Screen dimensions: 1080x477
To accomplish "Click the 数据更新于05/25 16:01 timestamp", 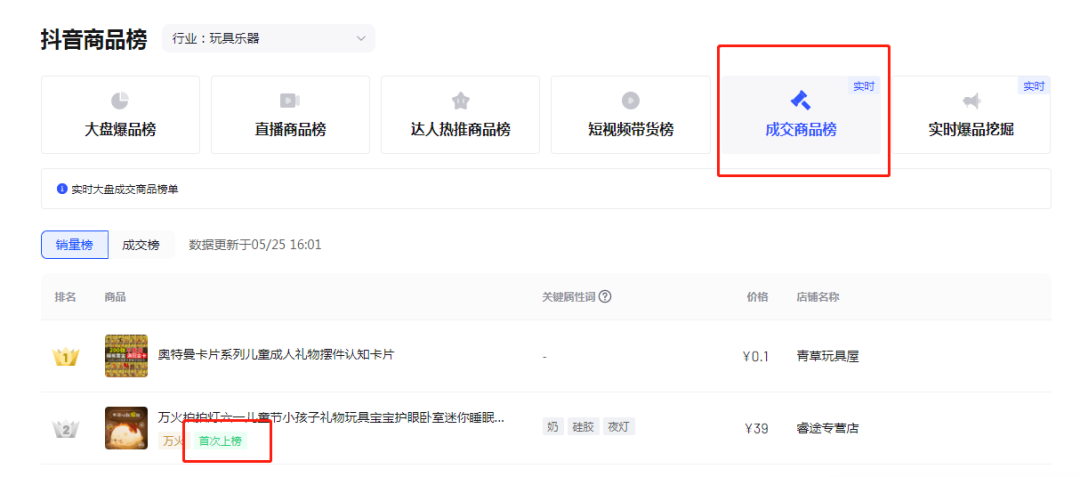I will point(255,244).
